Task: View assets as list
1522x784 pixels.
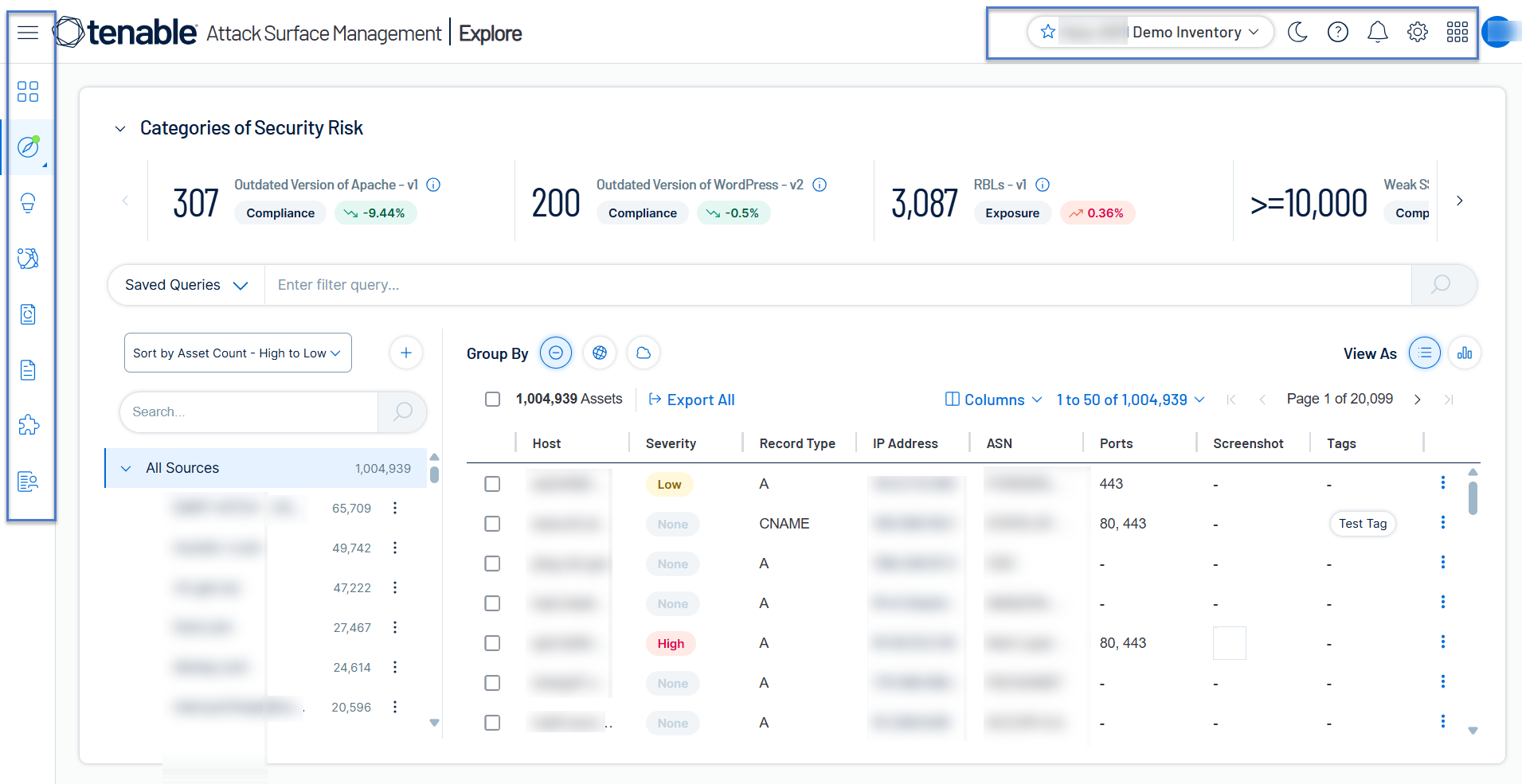Action: (x=1425, y=353)
